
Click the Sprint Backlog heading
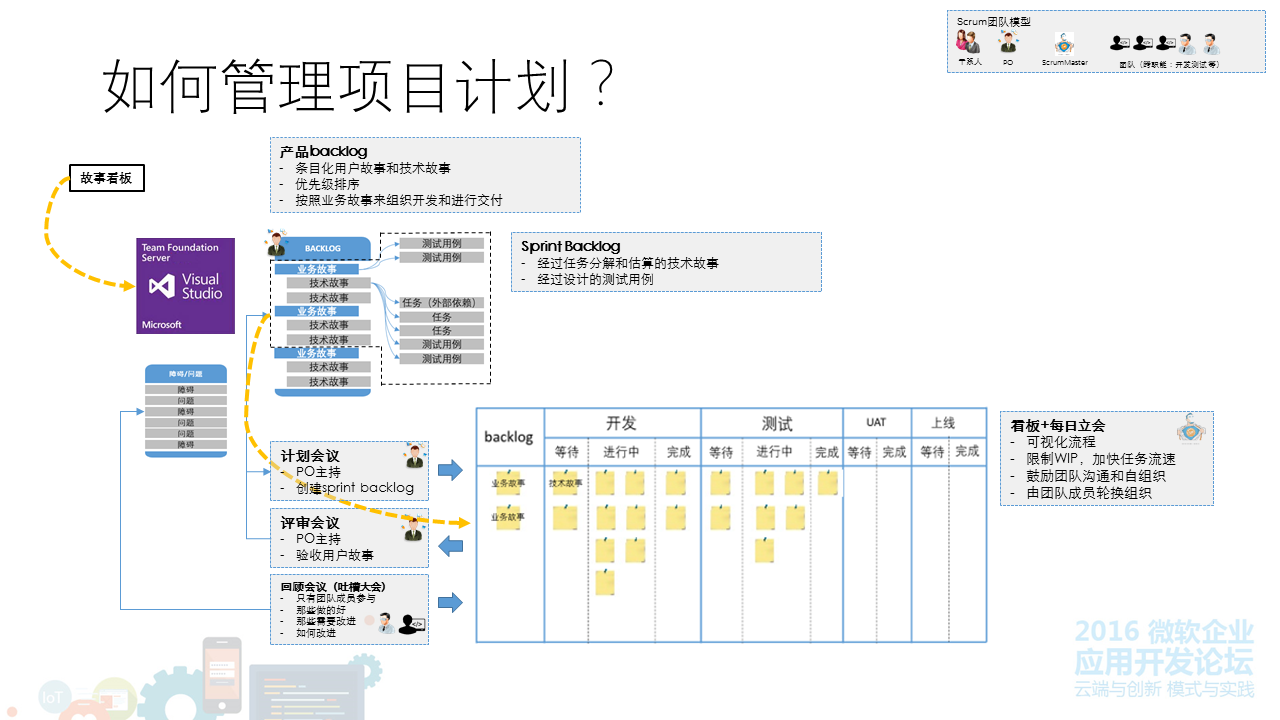point(570,246)
